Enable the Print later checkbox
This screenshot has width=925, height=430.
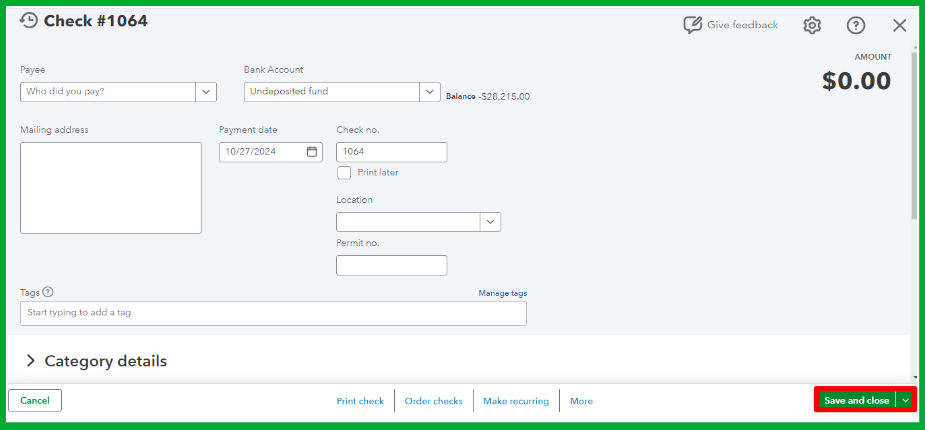[343, 173]
